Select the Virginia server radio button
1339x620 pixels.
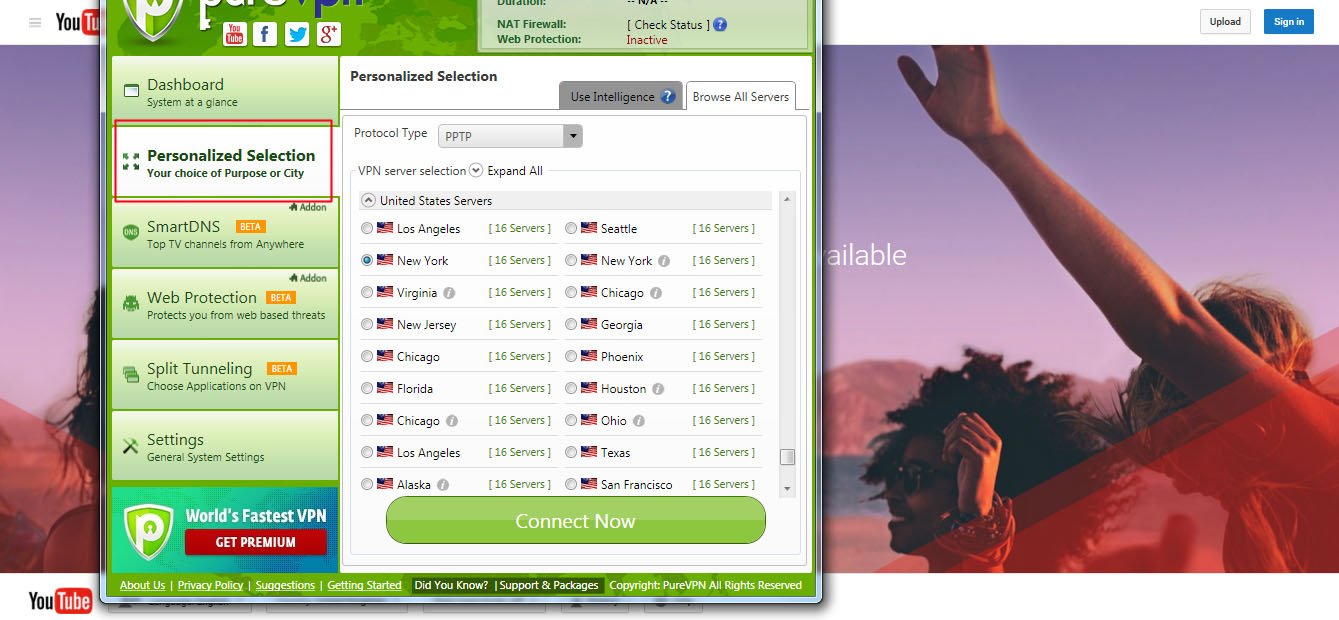[x=367, y=292]
